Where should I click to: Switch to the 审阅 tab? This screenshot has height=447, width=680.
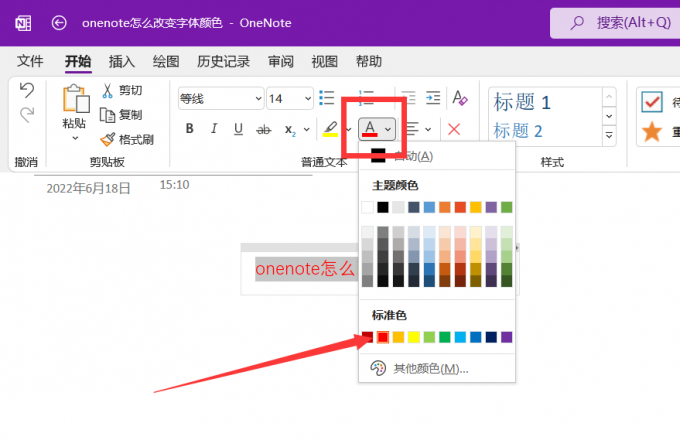281,61
